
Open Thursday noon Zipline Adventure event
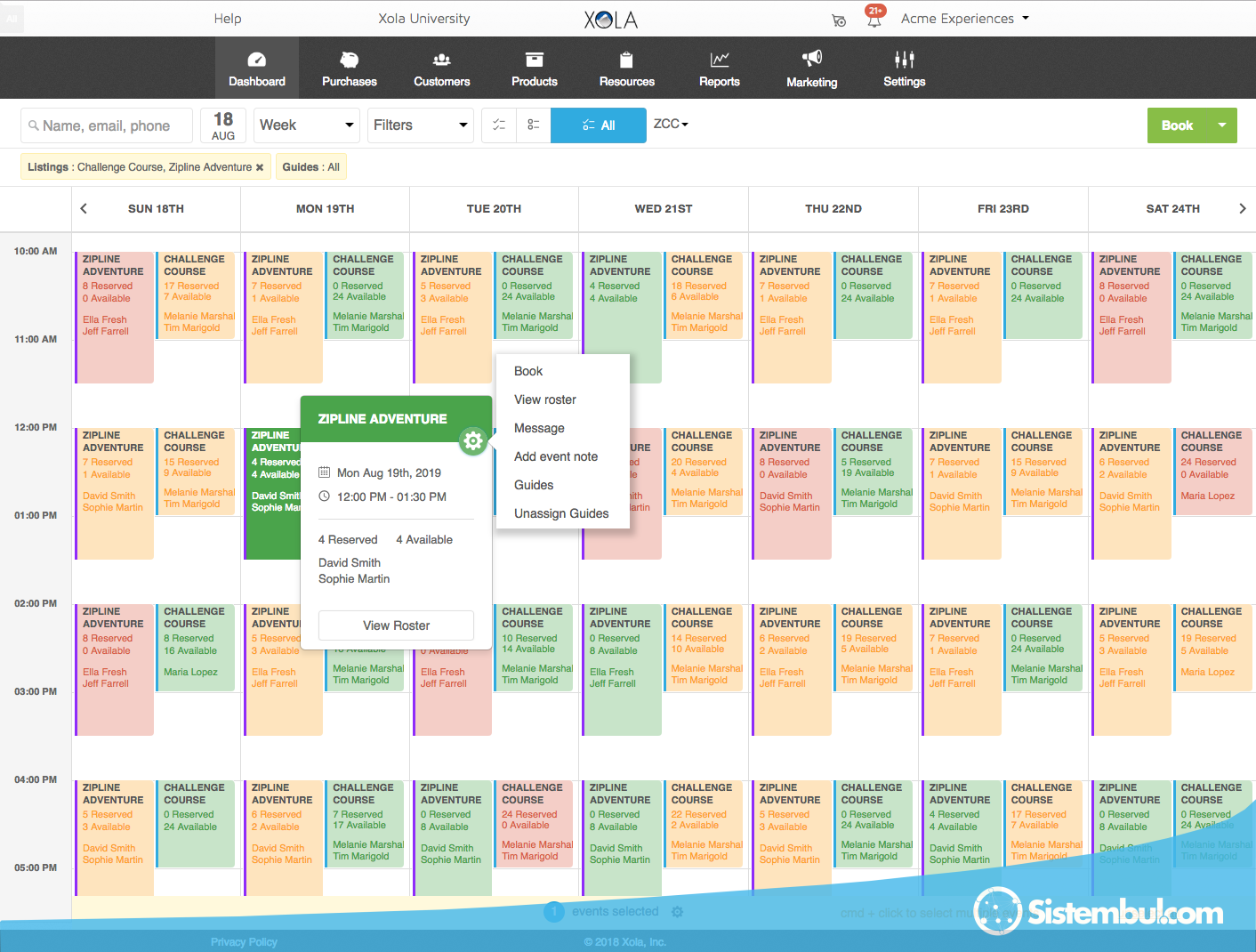(792, 494)
